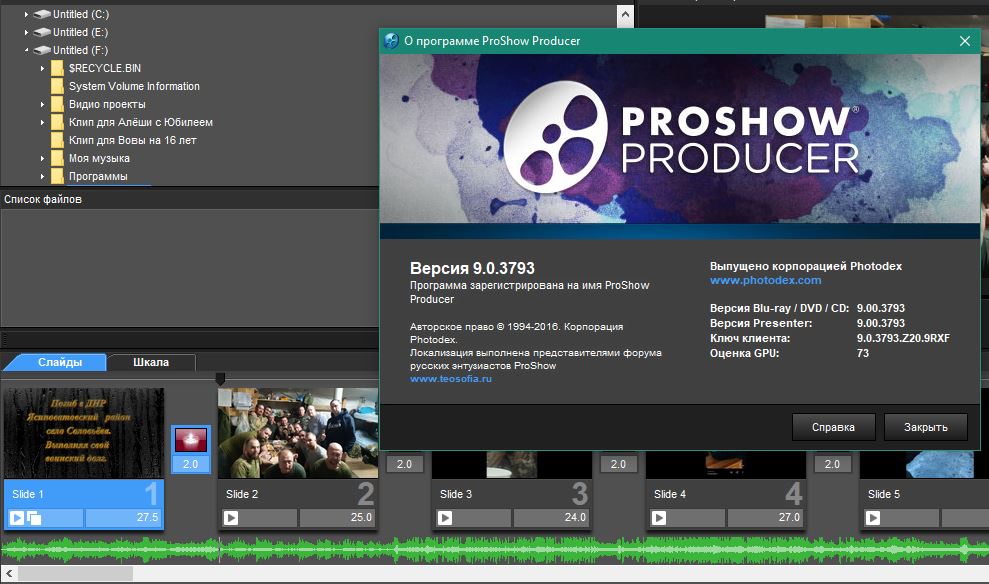This screenshot has width=989, height=584.
Task: Click the Slide 4 label
Action: click(x=670, y=494)
